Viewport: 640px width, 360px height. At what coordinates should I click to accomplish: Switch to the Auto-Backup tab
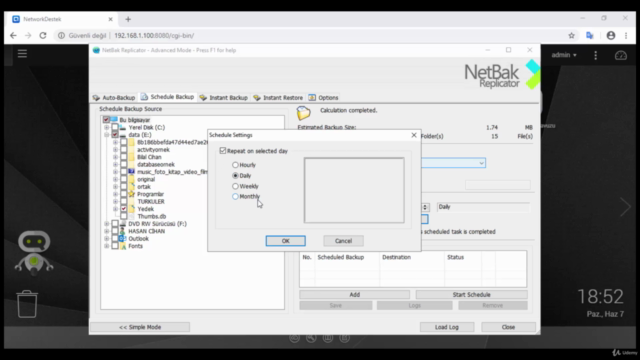point(114,98)
